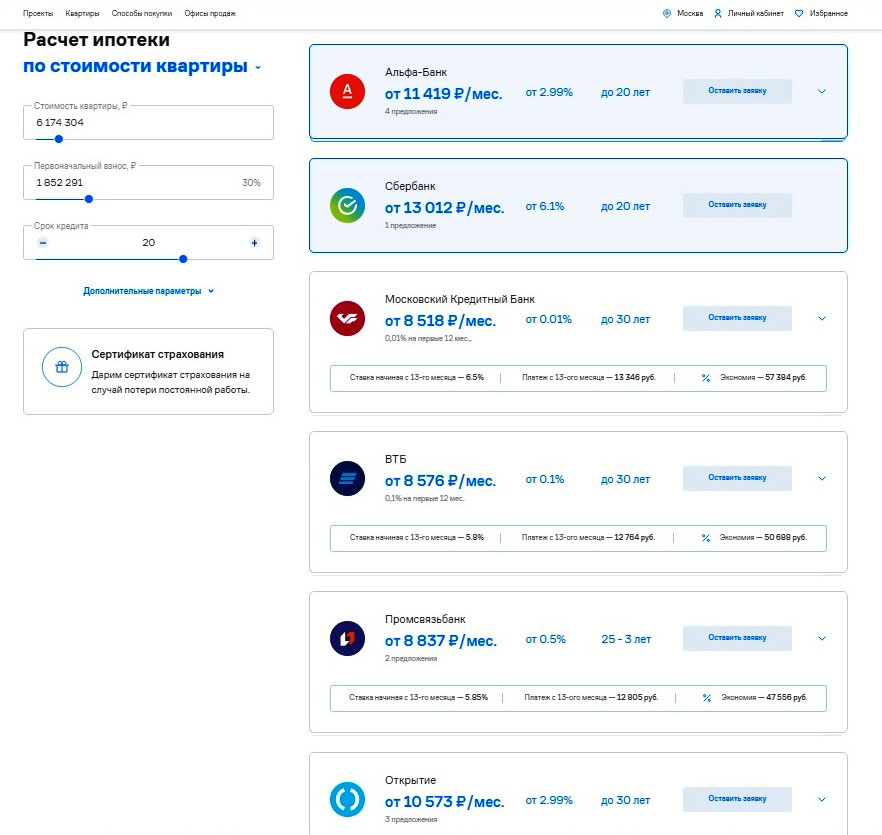Open the Проекты menu
This screenshot has height=835, width=882.
38,14
